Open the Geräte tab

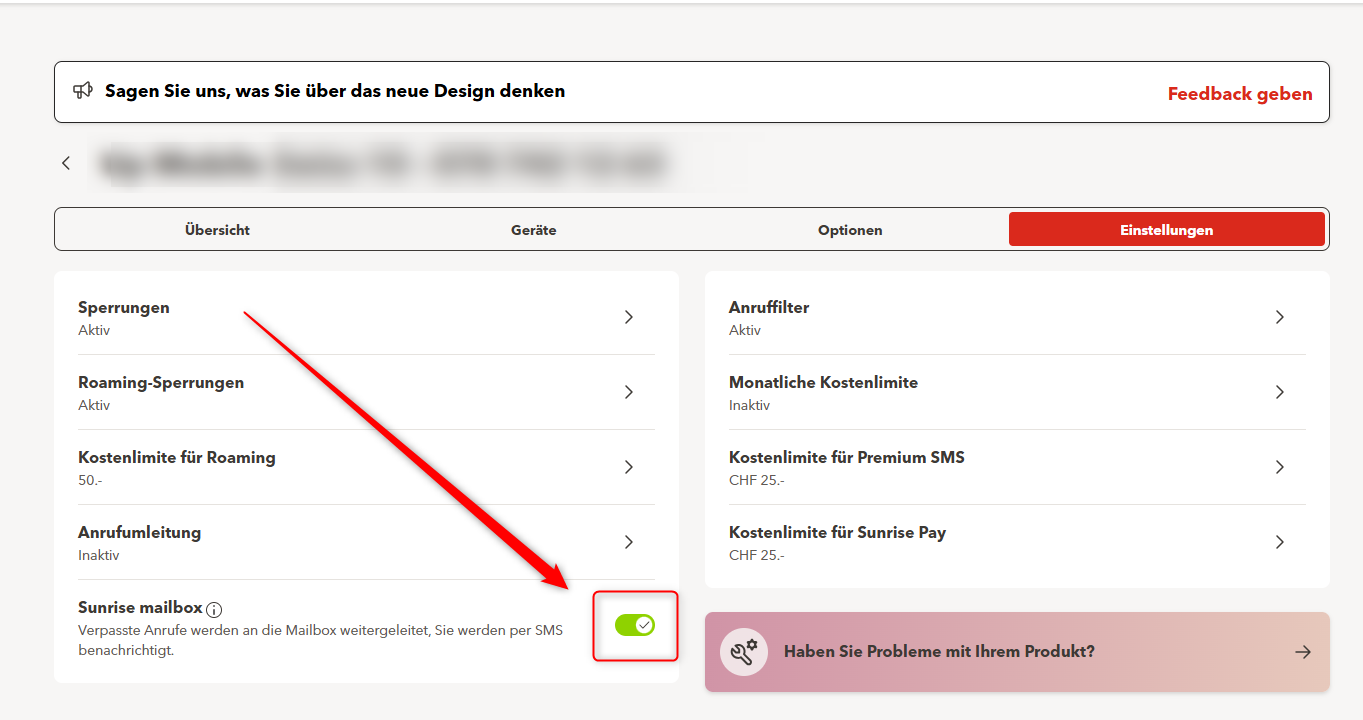pos(533,230)
